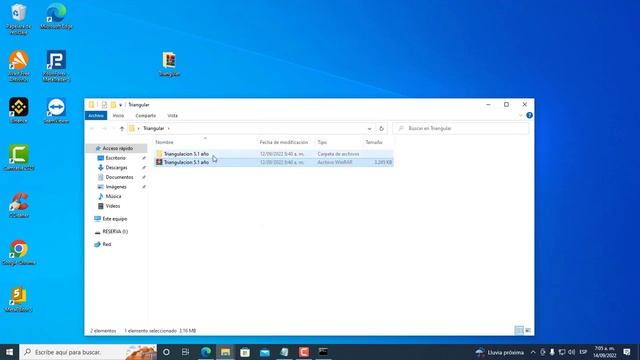Open Cortana from the taskbar

pos(166,352)
